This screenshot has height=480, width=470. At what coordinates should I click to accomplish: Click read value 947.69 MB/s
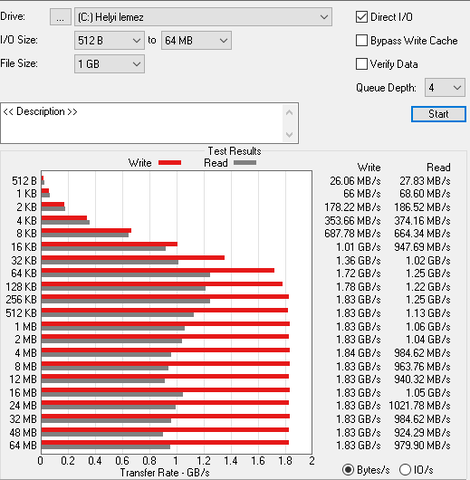[422, 247]
